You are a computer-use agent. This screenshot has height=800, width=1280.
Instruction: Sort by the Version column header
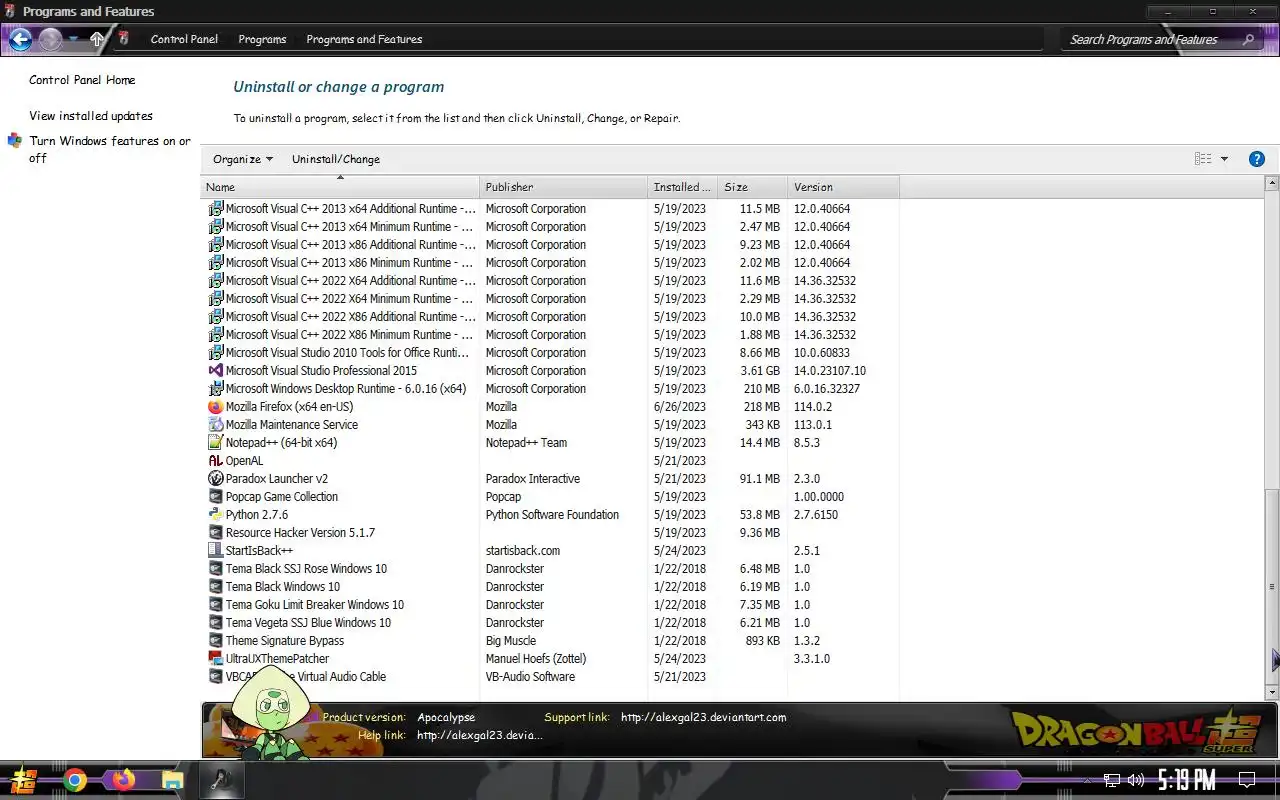tap(843, 187)
